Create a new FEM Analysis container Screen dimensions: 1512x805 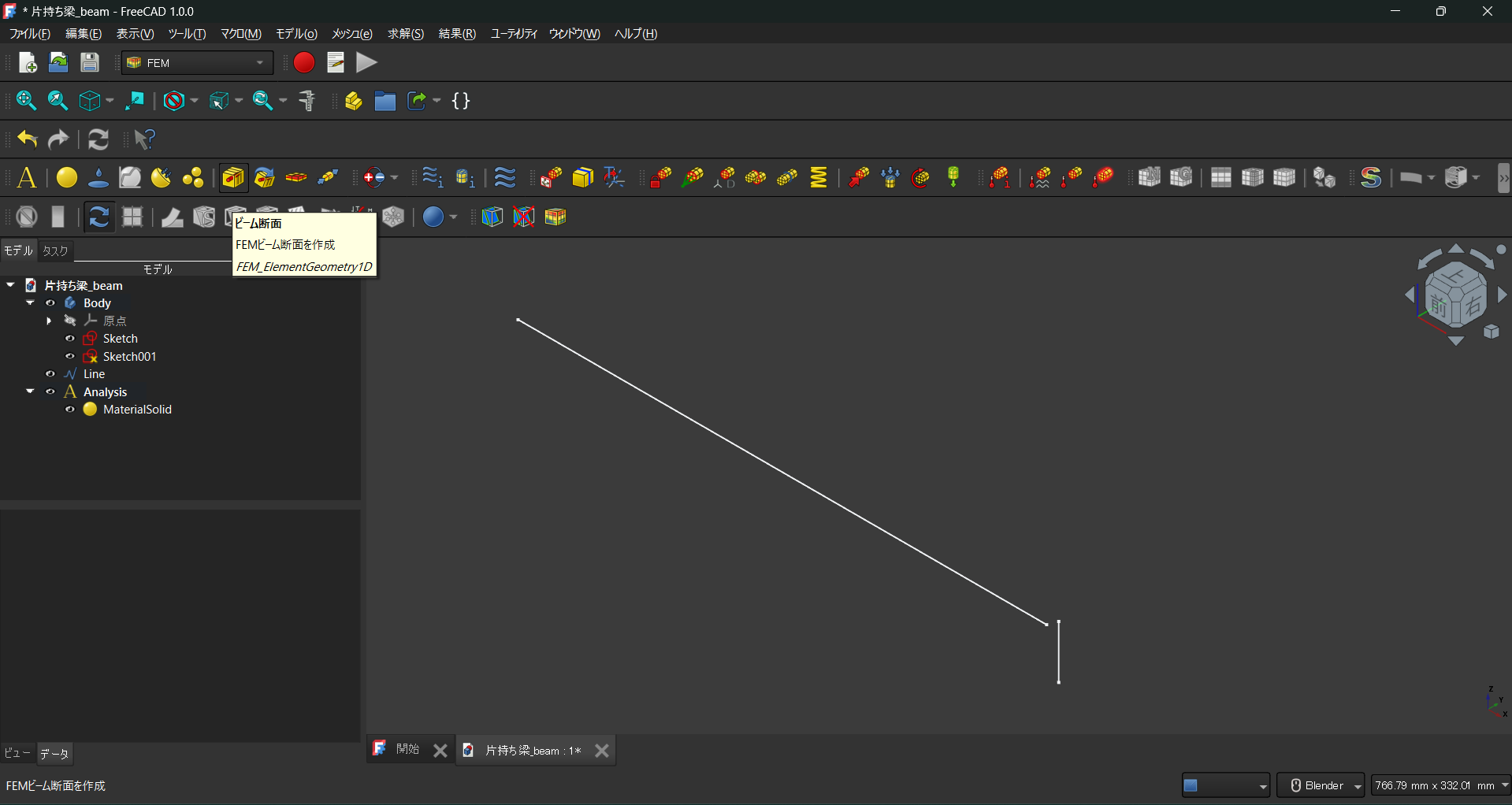(27, 178)
